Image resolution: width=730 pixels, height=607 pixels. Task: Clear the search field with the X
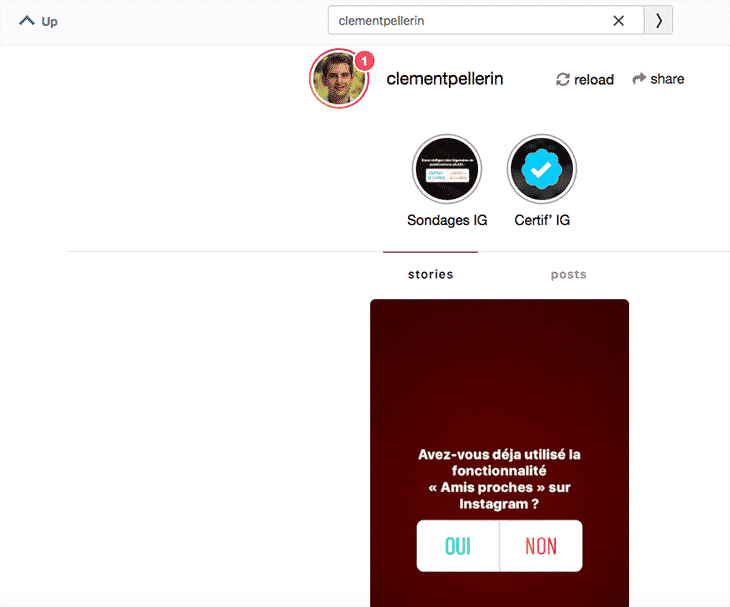(x=618, y=20)
